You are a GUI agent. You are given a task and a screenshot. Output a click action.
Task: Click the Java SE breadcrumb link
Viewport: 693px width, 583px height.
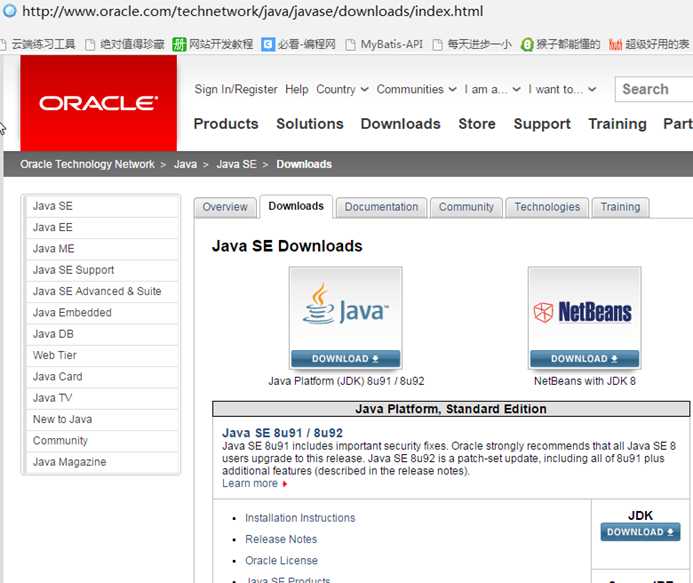click(236, 164)
